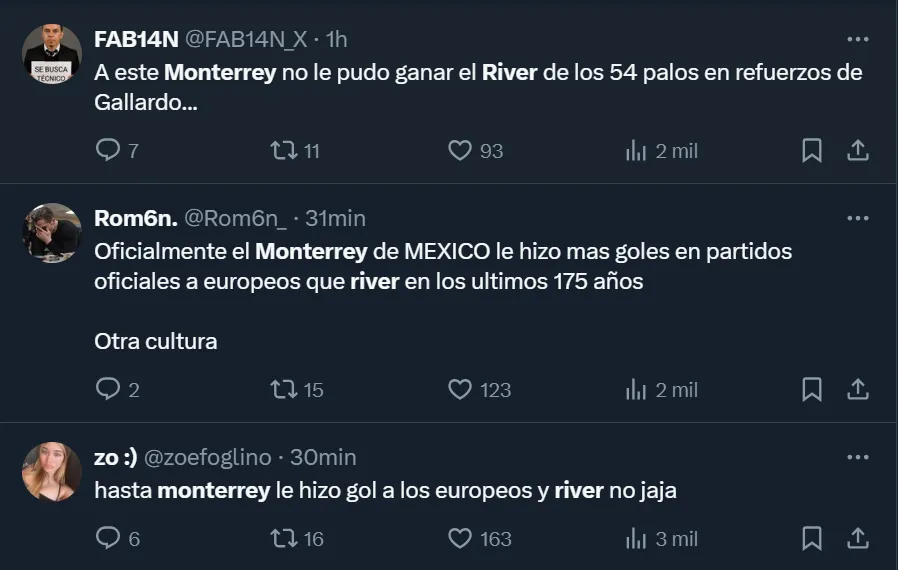The height and width of the screenshot is (570, 898).
Task: Open FAB14N's profile picture
Action: (51, 55)
